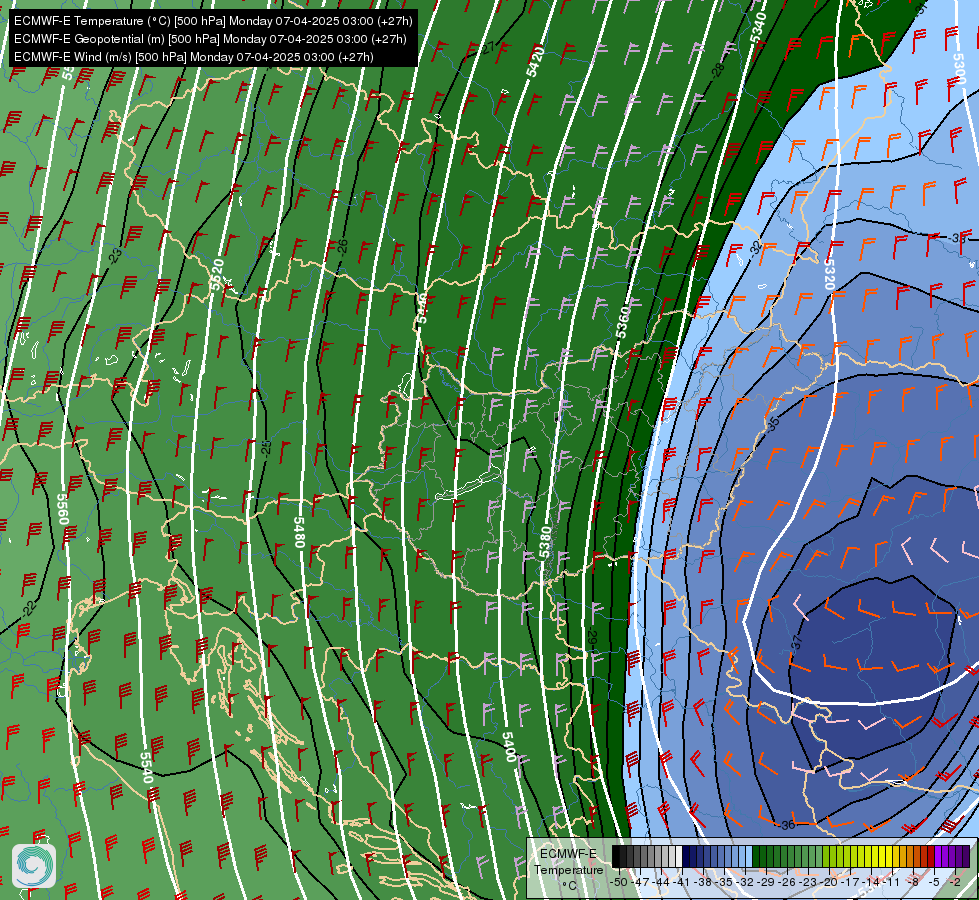Click the -27 isotherm label on the map

pyautogui.click(x=487, y=47)
